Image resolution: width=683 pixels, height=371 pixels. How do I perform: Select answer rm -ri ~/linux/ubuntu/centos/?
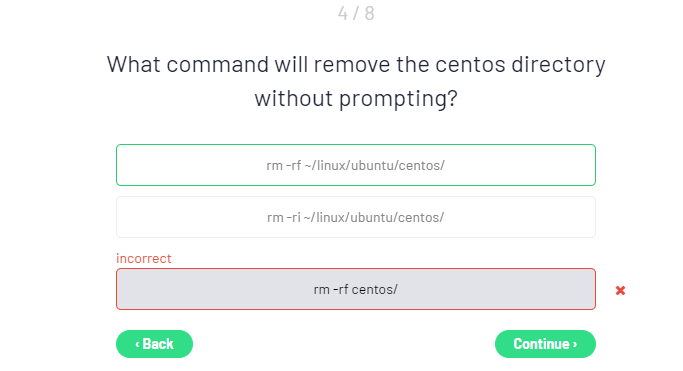point(355,217)
